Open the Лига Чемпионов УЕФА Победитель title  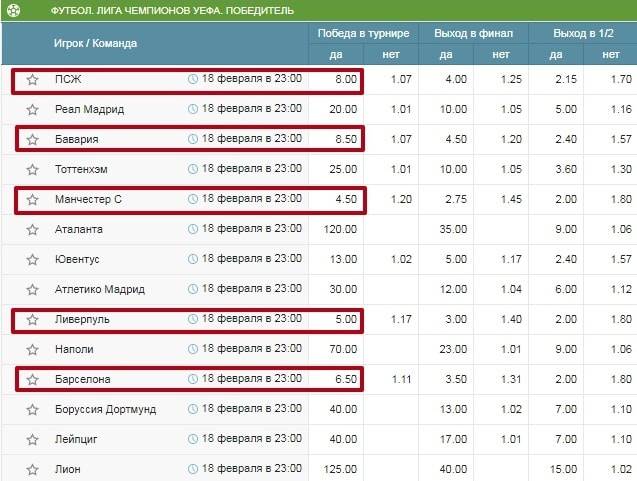pyautogui.click(x=172, y=10)
